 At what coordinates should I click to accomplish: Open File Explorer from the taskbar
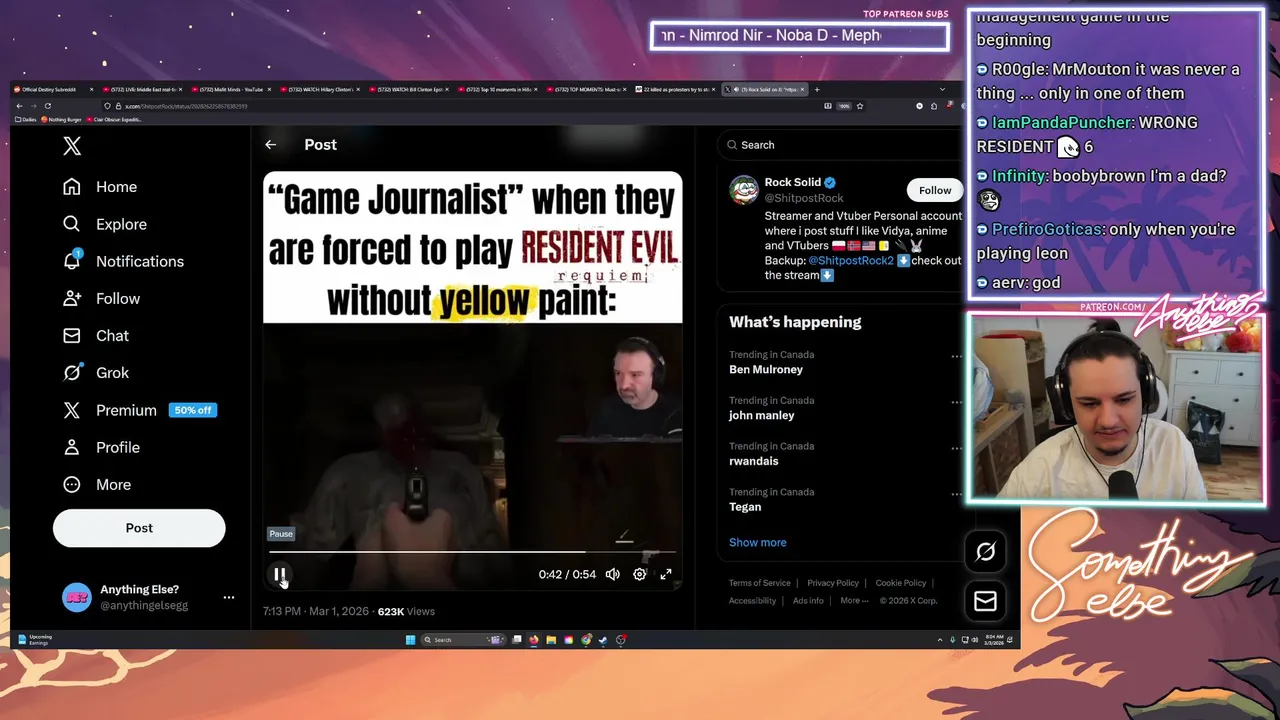tap(551, 640)
